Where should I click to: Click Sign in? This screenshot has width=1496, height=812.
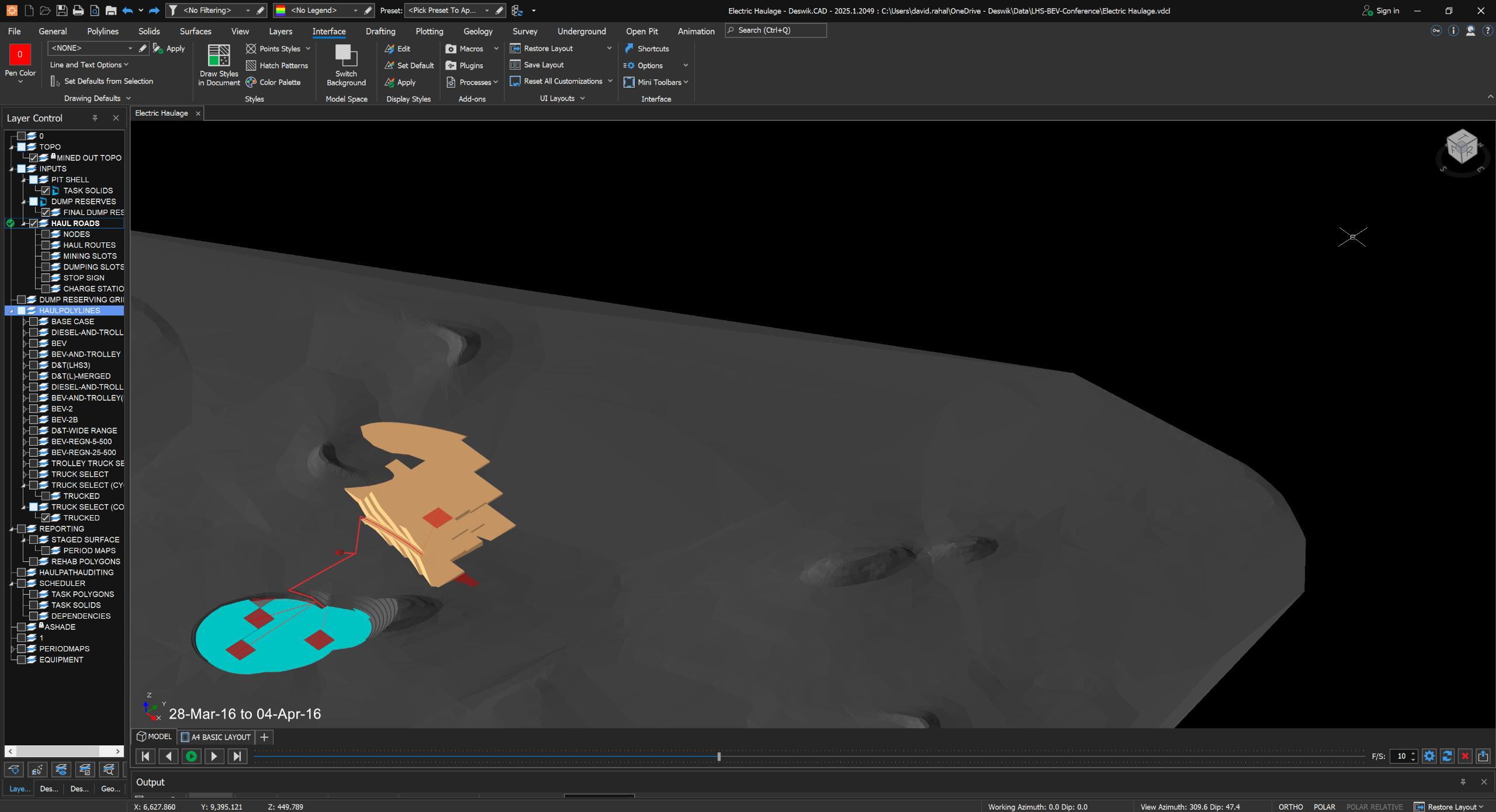click(x=1380, y=11)
